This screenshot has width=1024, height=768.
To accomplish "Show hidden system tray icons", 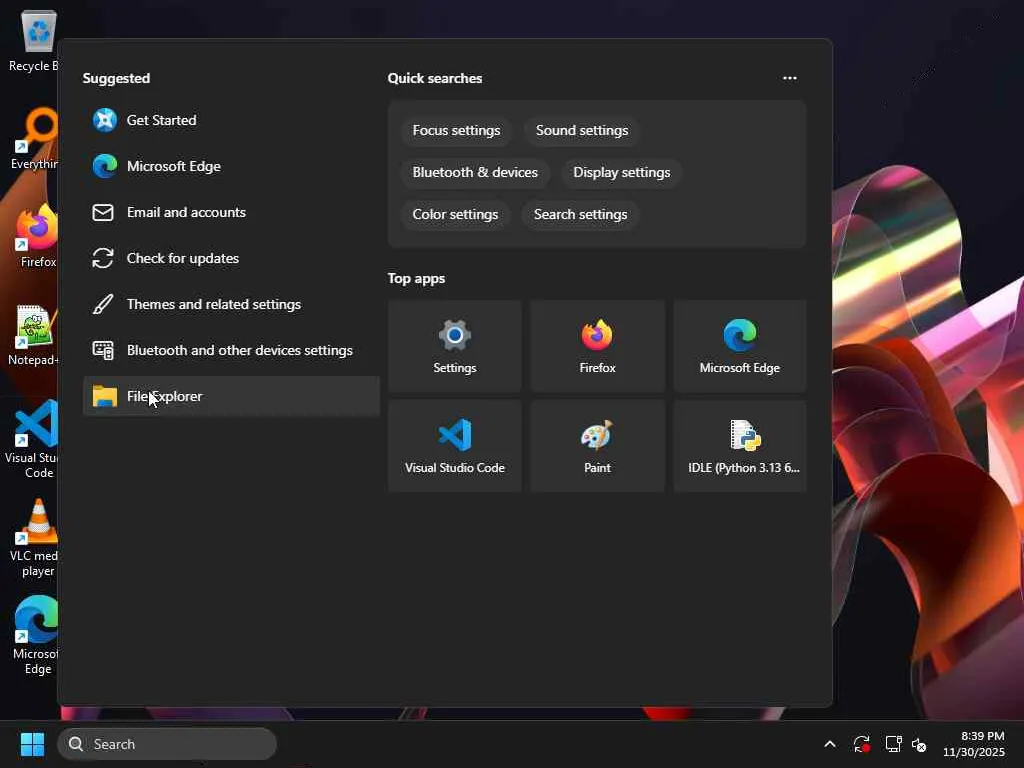I will [x=829, y=744].
